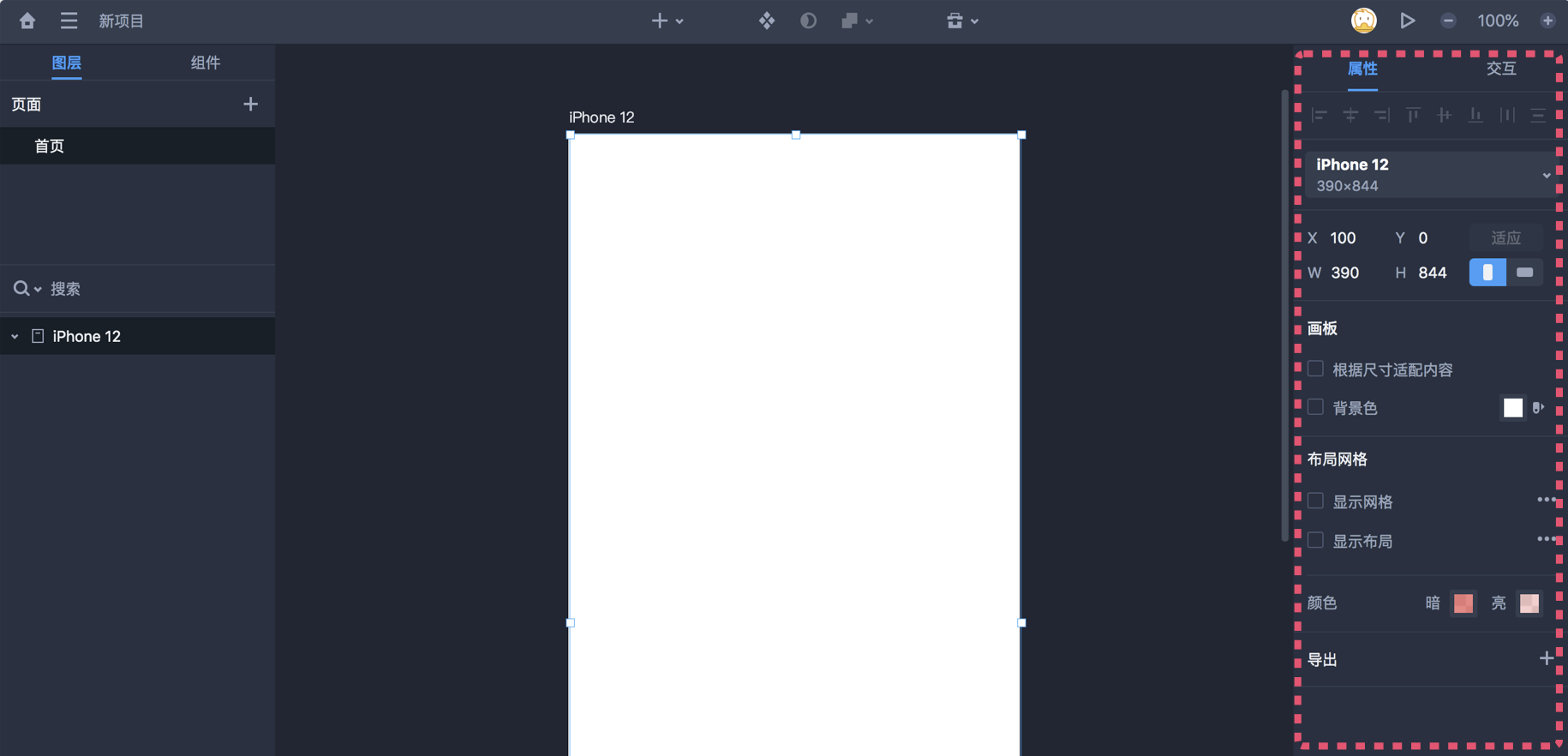Open the insert plus dropdown in toolbar

[667, 21]
